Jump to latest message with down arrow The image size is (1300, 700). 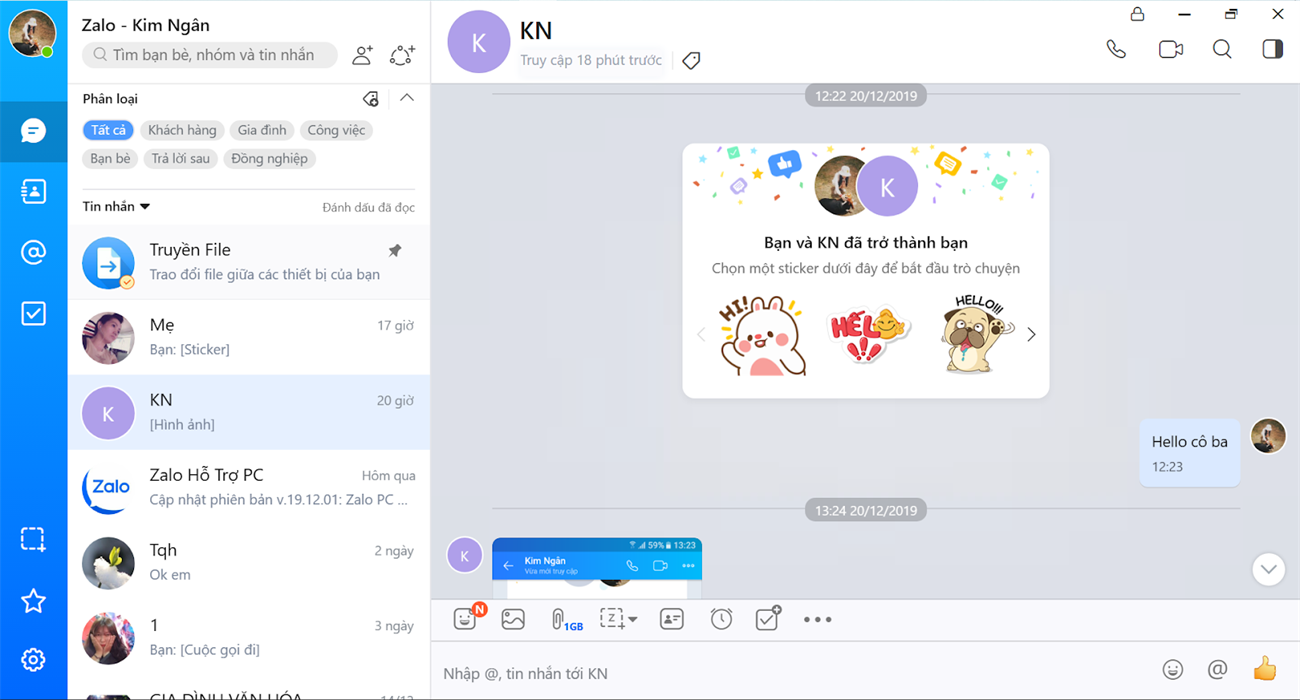pyautogui.click(x=1269, y=569)
